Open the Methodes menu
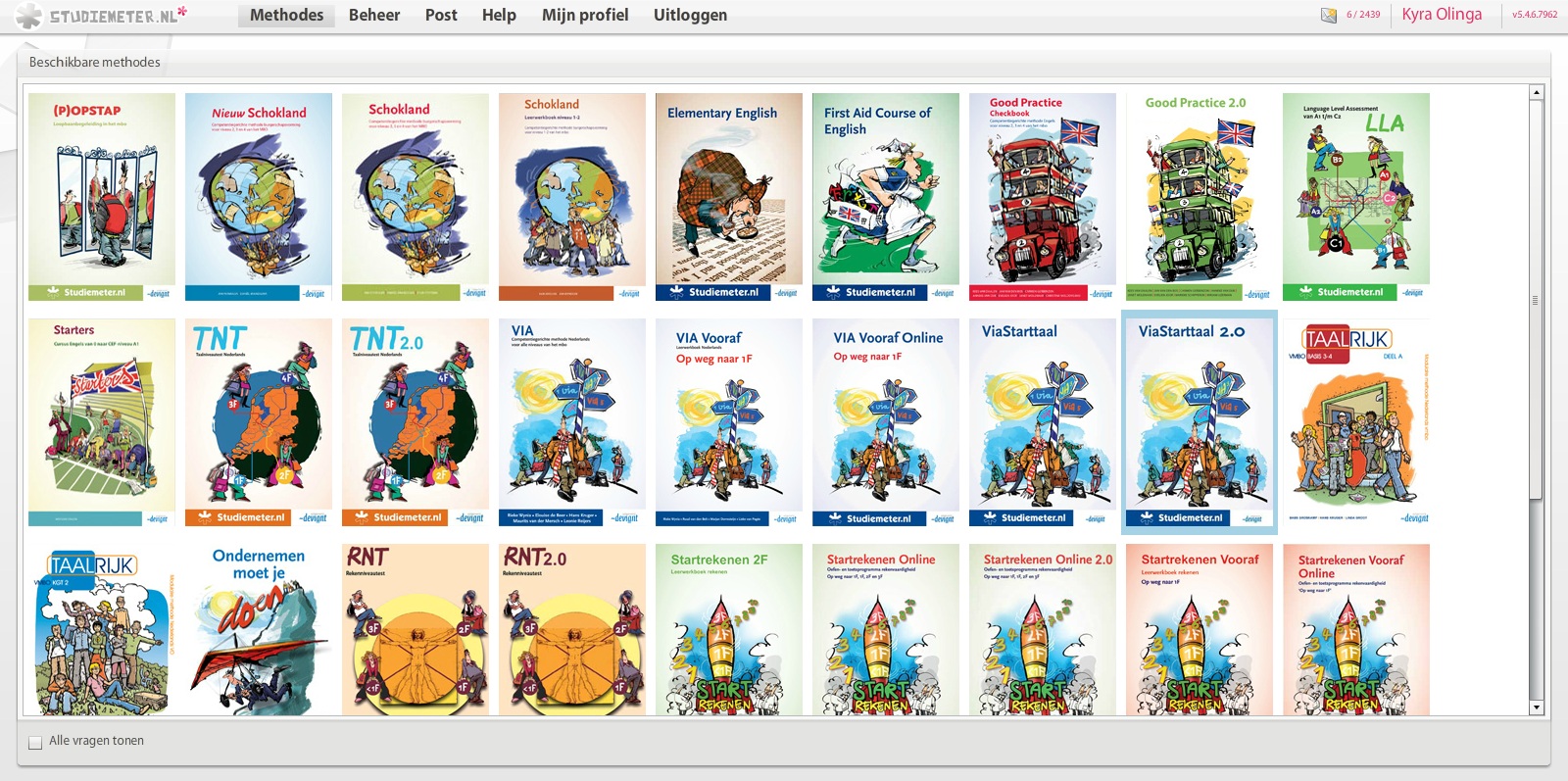The width and height of the screenshot is (1568, 781). [x=286, y=15]
